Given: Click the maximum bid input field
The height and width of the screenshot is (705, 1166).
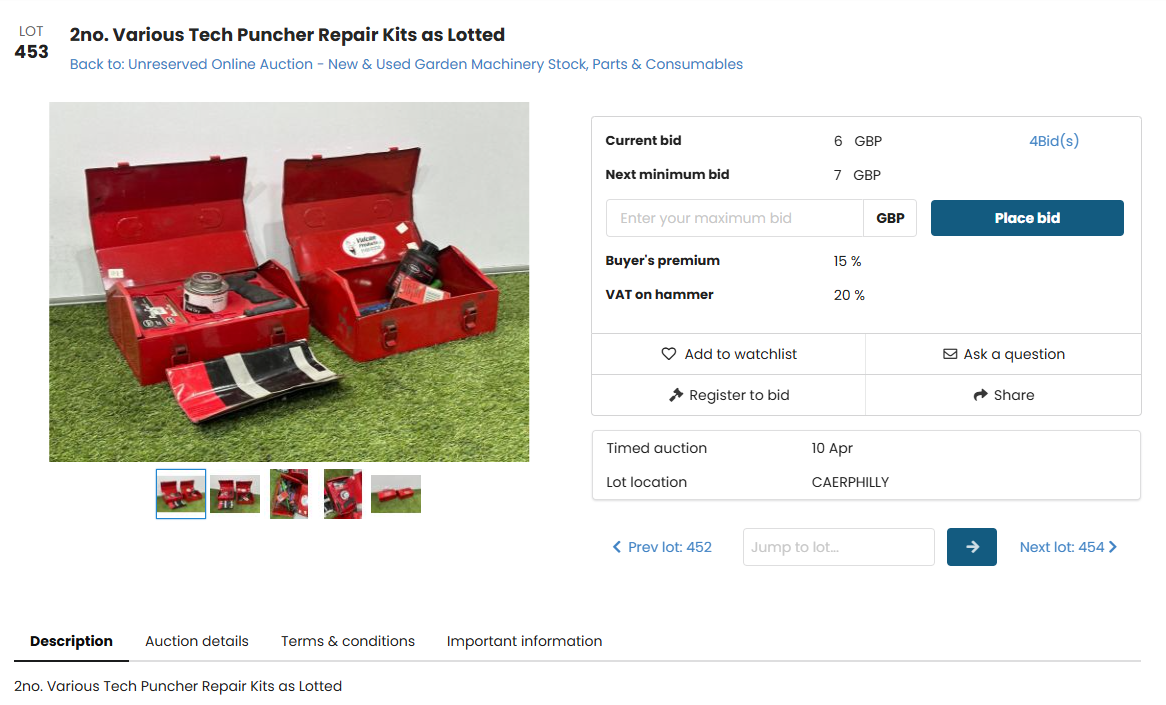Looking at the screenshot, I should click(734, 218).
